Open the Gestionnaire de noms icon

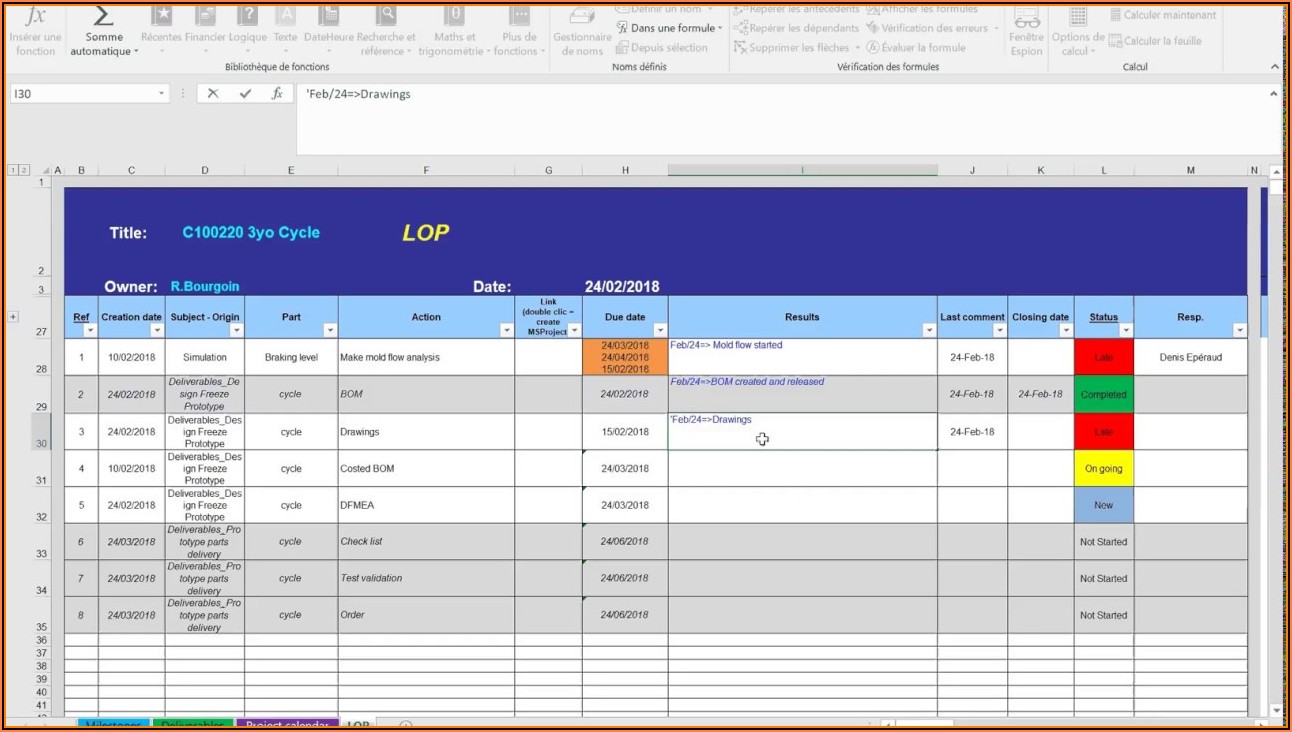582,18
